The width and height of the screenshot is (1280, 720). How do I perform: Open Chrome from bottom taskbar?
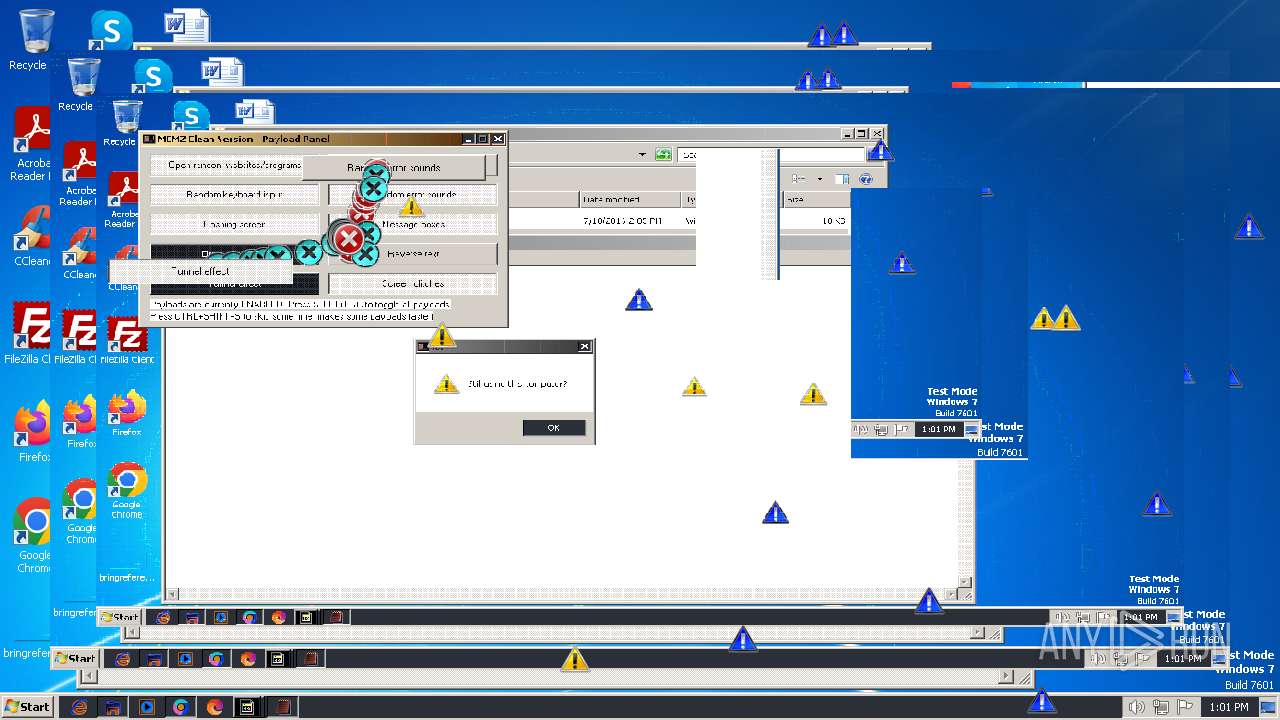(x=180, y=707)
